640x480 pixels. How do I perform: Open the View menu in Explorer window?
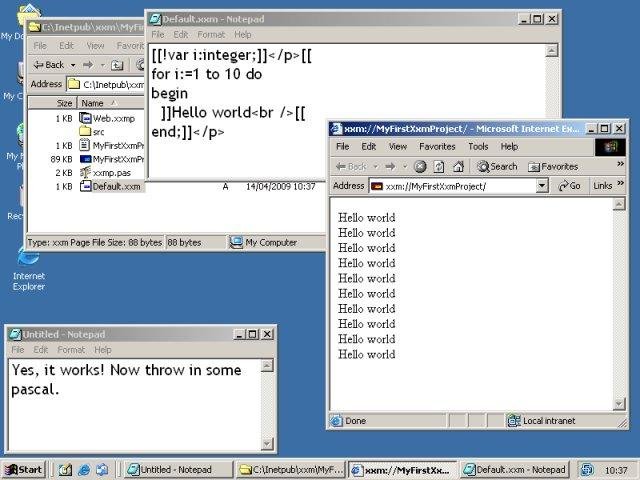pos(95,45)
